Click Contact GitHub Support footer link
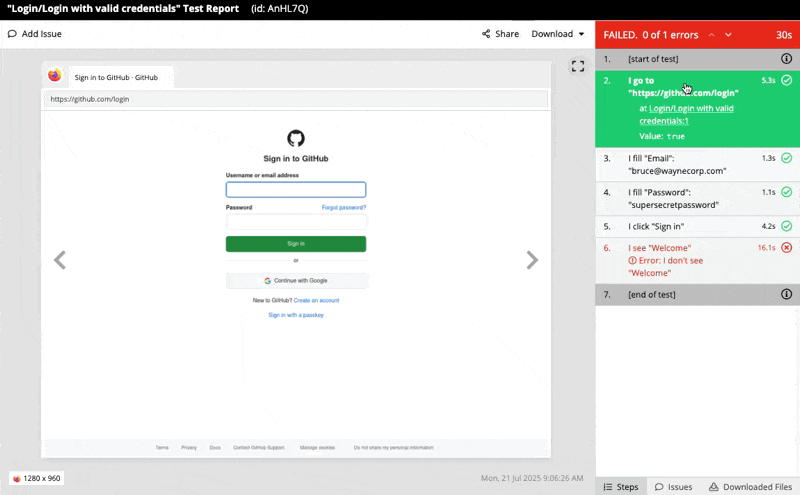 click(259, 448)
